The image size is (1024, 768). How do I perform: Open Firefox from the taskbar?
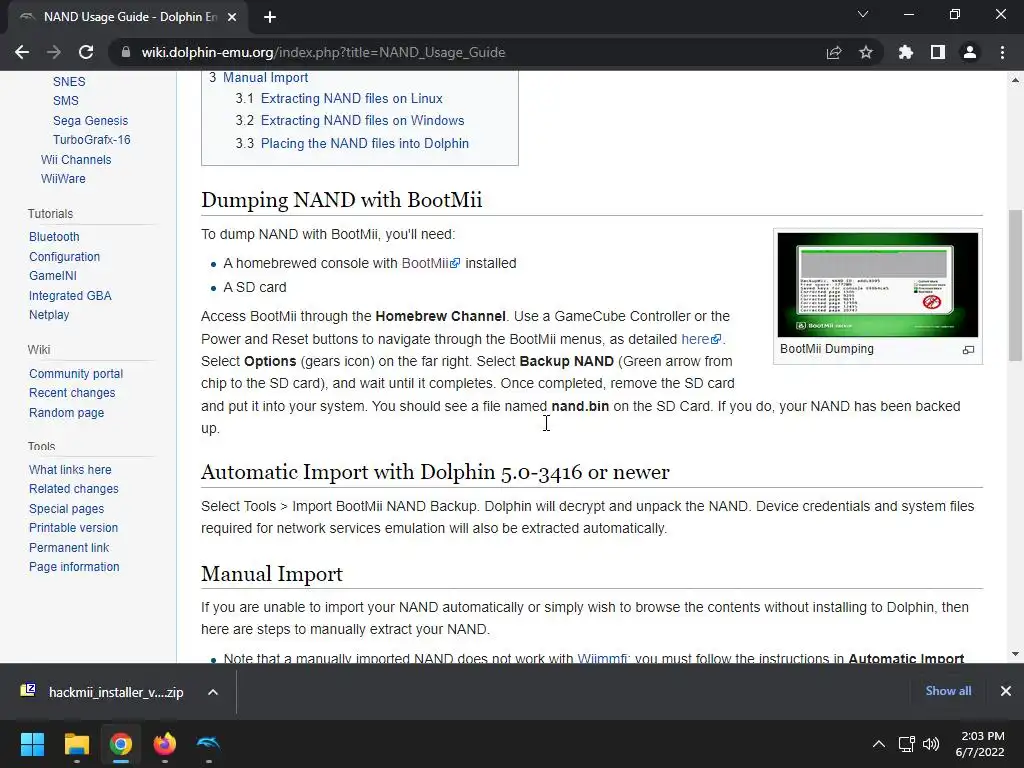tap(165, 744)
